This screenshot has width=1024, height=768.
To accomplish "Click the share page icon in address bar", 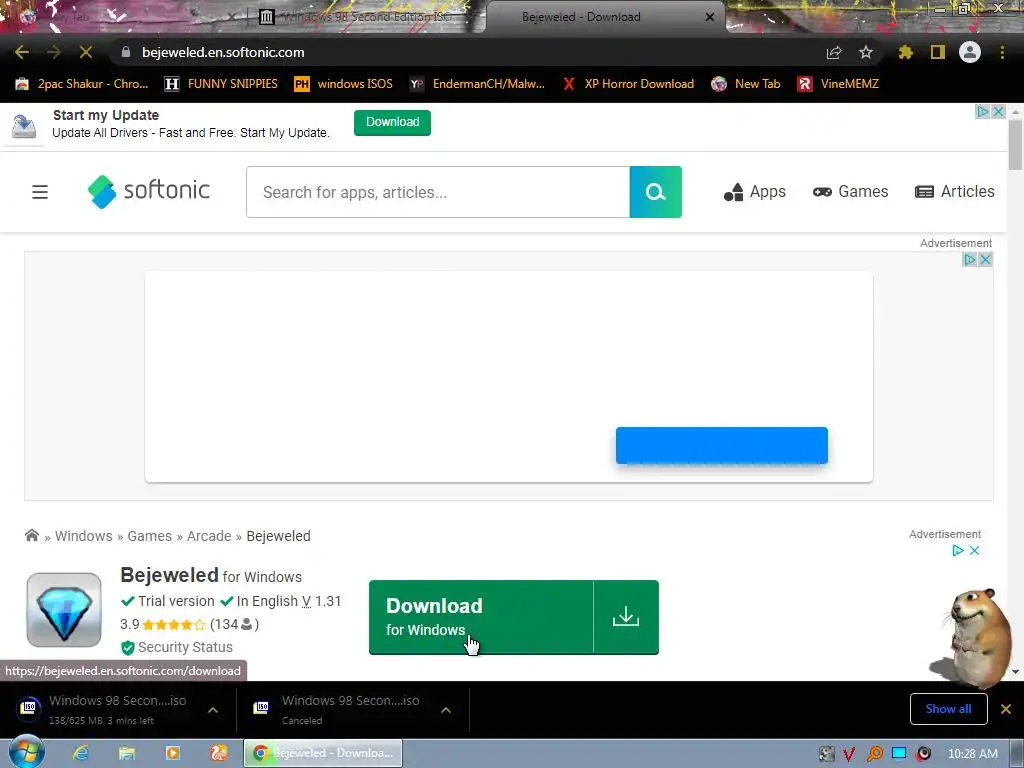I will (x=834, y=52).
